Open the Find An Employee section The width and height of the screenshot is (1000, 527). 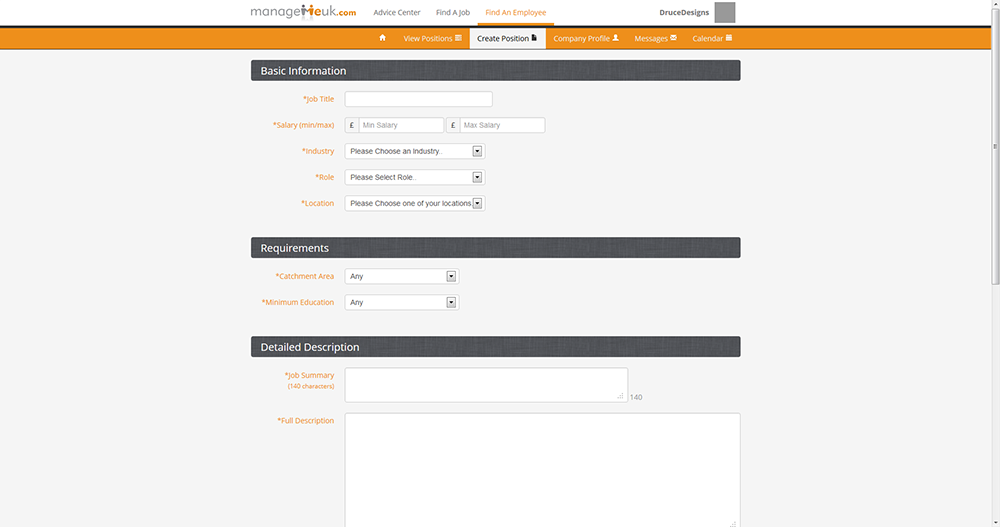[x=515, y=13]
